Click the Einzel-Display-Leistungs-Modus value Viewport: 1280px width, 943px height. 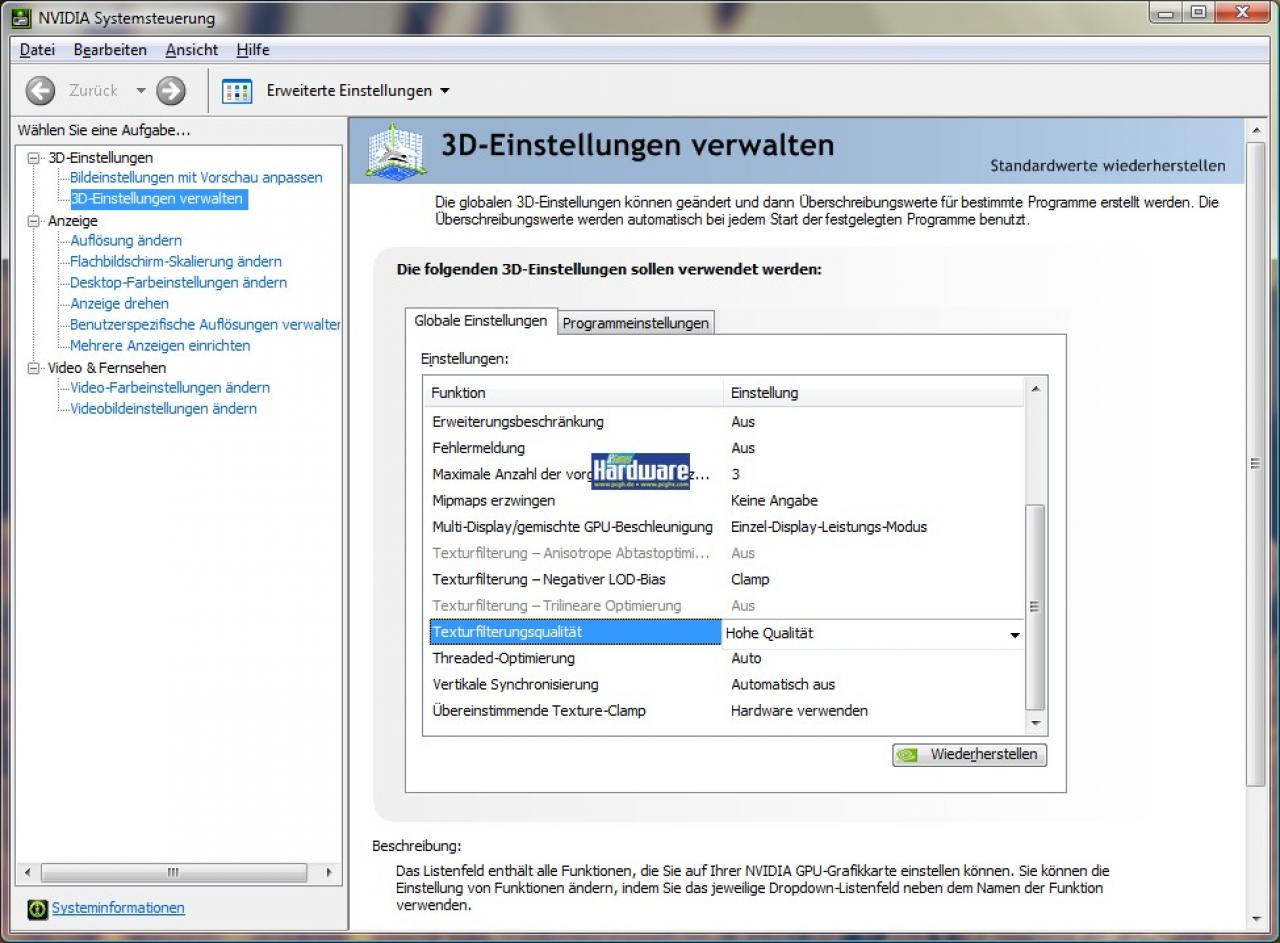coord(829,527)
